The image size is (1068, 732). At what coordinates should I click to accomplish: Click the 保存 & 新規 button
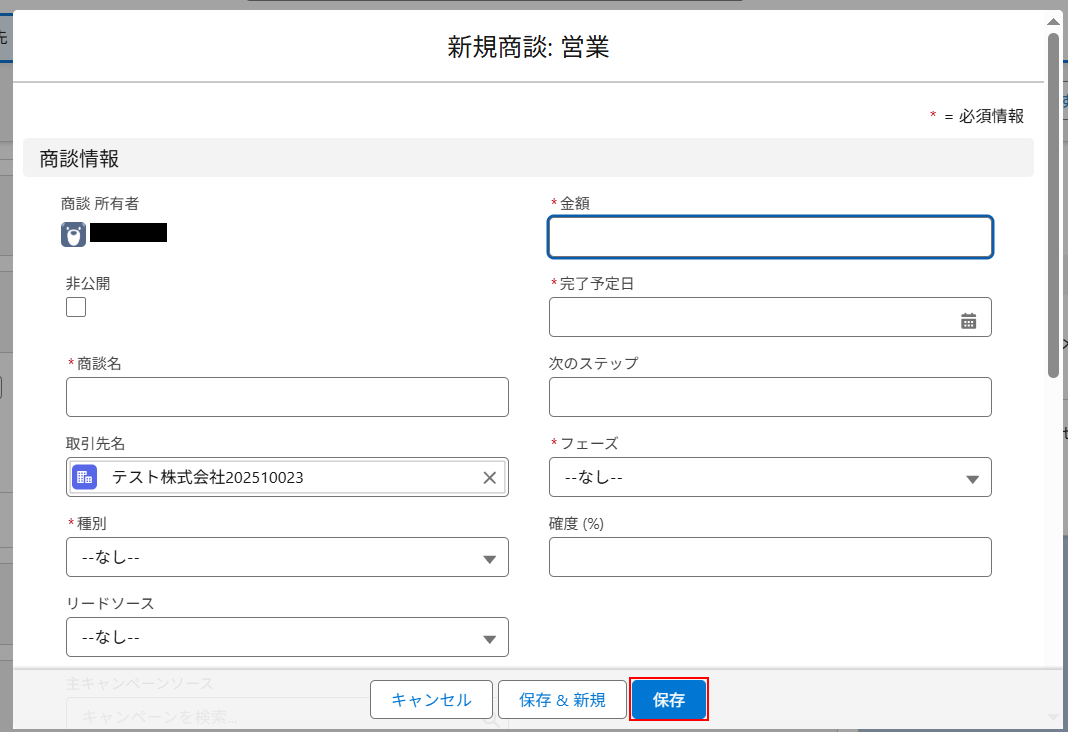click(x=562, y=700)
